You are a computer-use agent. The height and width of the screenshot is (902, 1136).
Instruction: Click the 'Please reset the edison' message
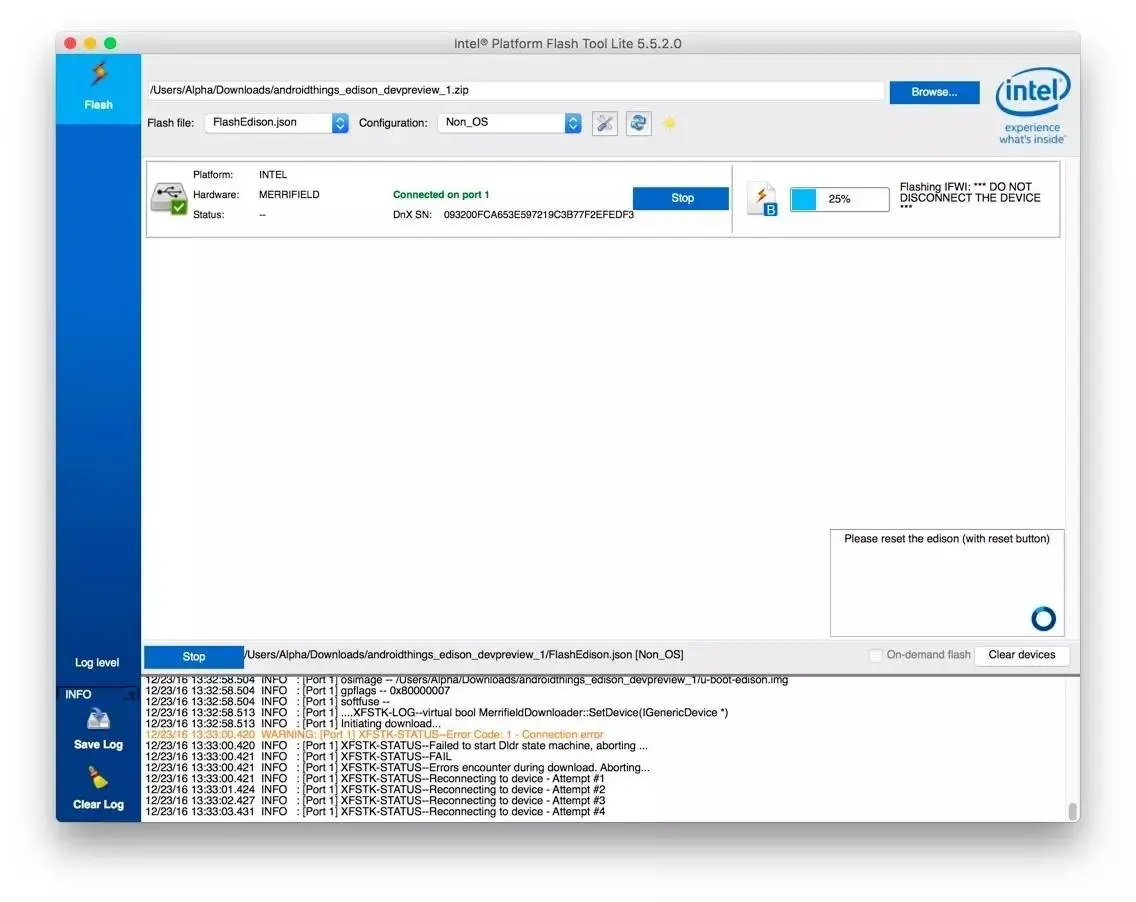pos(946,538)
